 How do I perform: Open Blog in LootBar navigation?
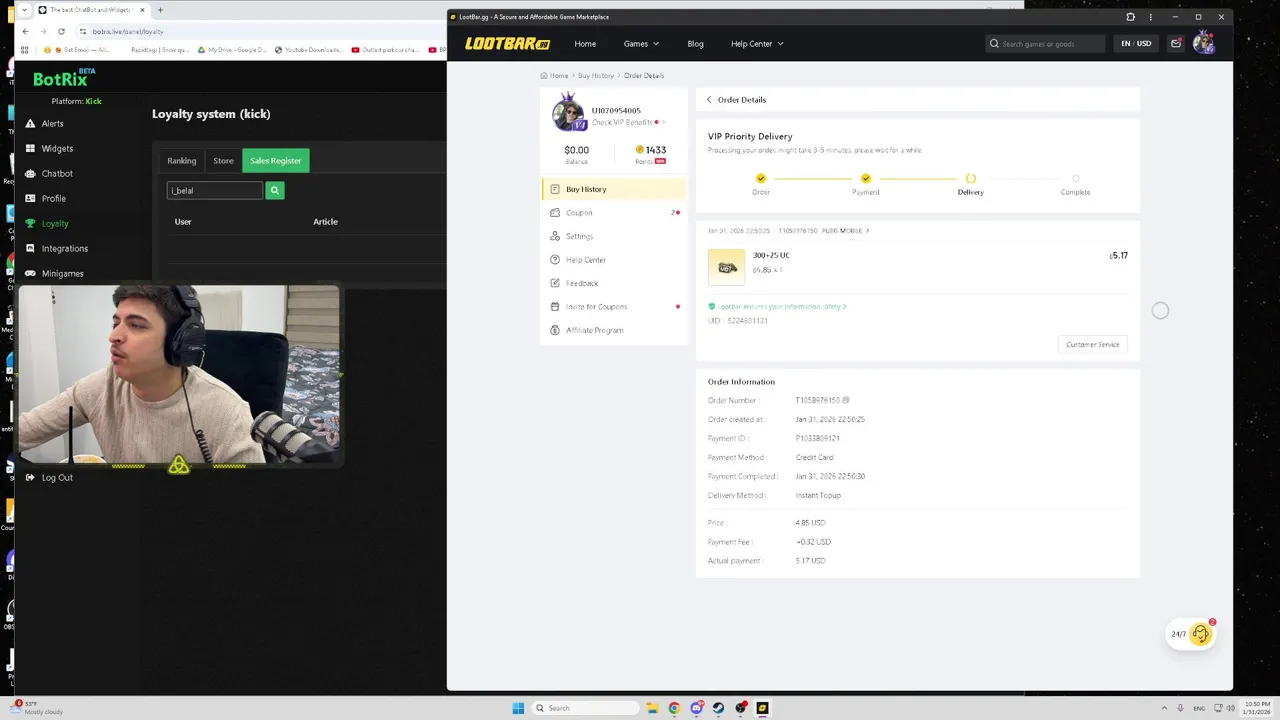(x=695, y=43)
